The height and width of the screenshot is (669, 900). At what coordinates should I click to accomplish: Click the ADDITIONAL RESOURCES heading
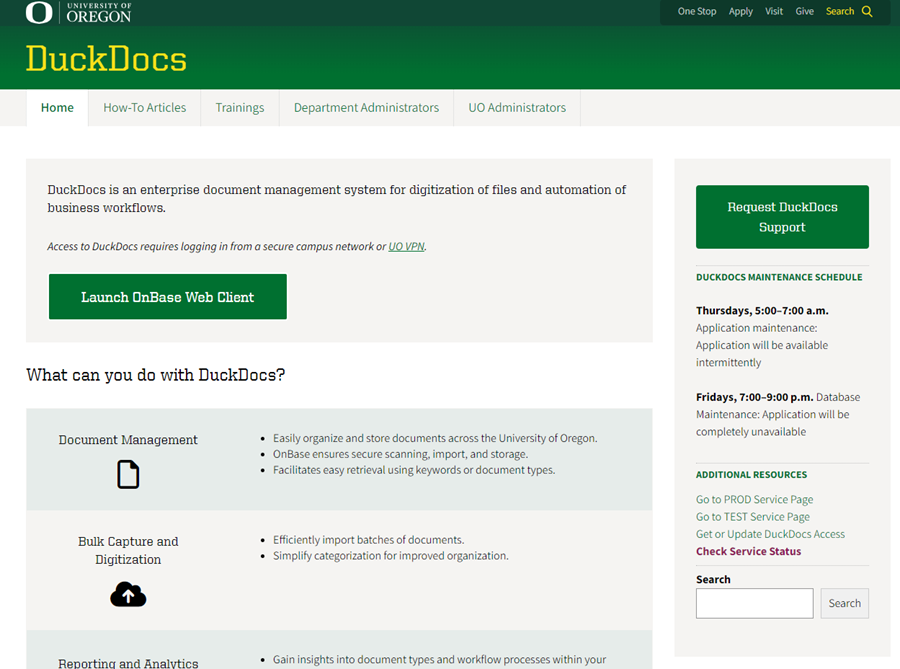click(x=751, y=474)
